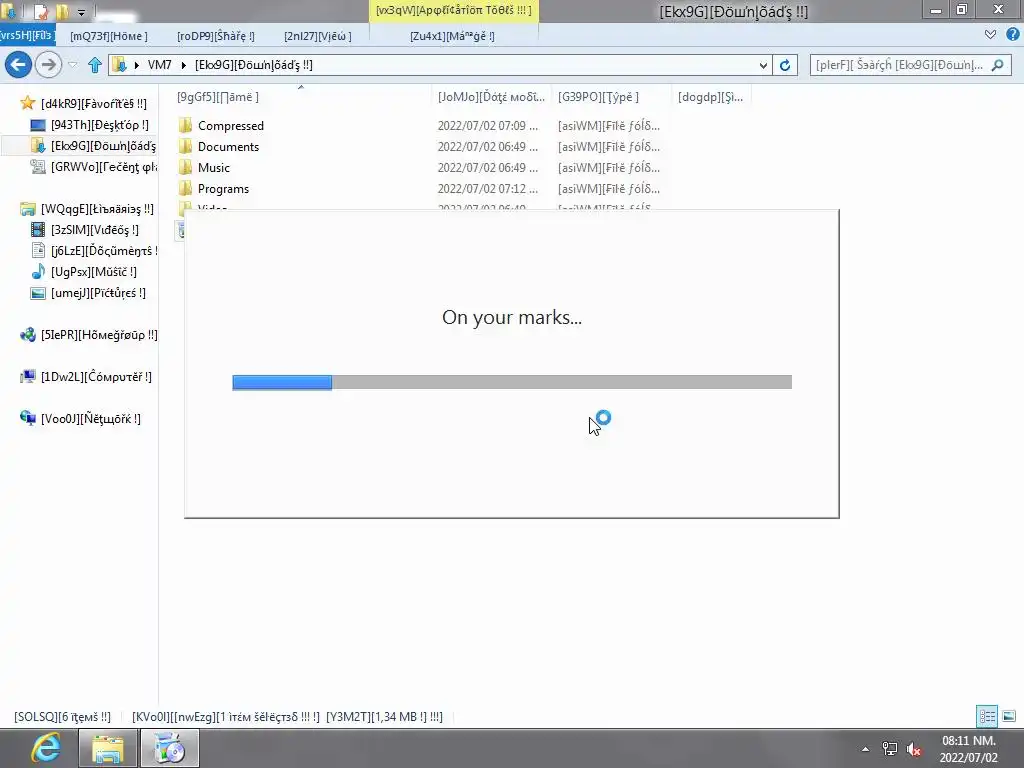This screenshot has height=768, width=1024.
Task: Select Computer in navigation pane
Action: pyautogui.click(x=95, y=377)
